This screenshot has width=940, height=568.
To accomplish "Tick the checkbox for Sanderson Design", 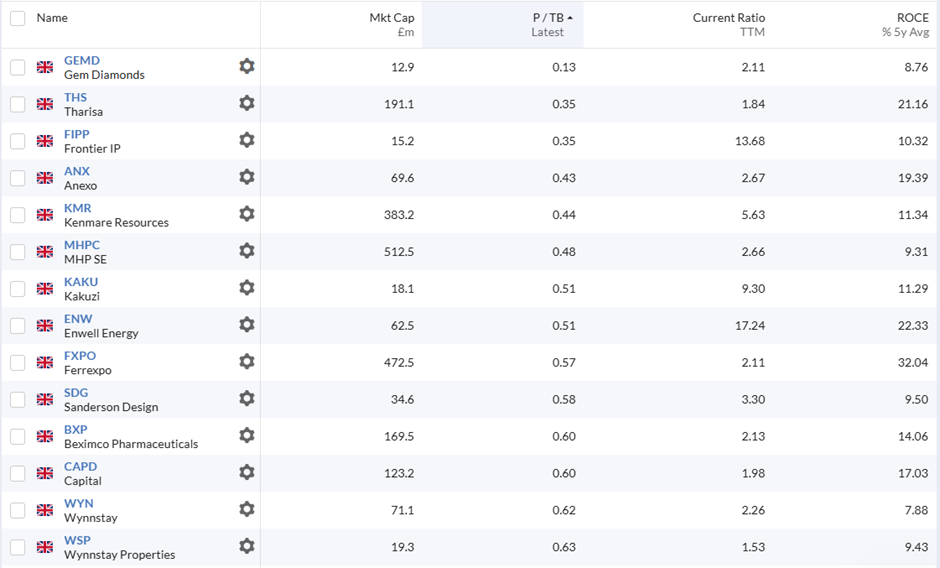I will pos(18,399).
